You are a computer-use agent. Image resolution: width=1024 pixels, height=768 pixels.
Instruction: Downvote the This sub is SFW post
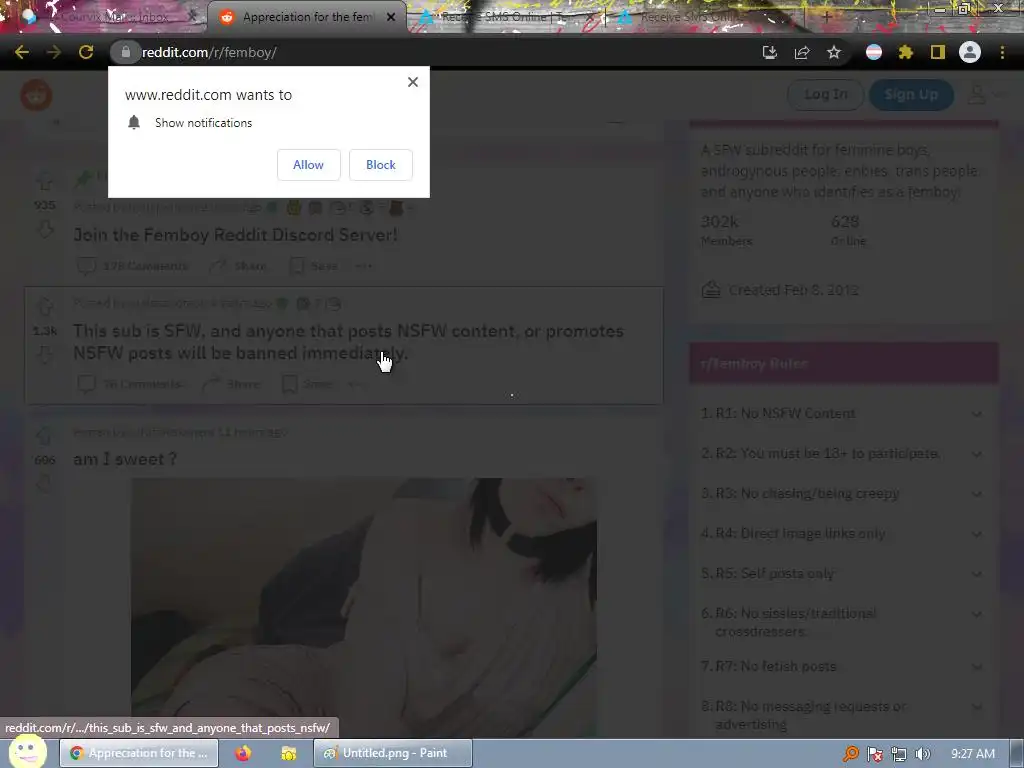[44, 355]
